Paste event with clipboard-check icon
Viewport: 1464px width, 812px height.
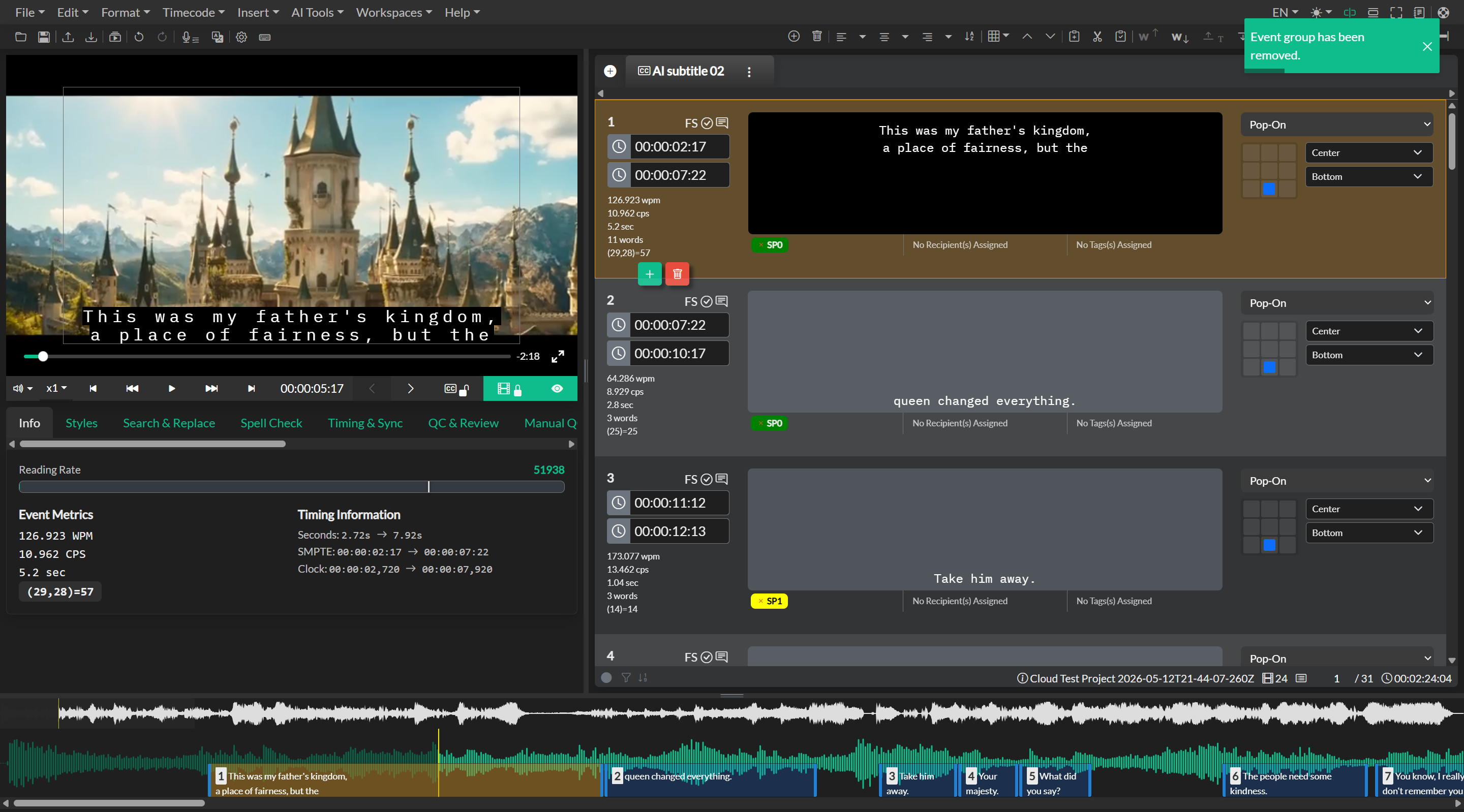1121,37
